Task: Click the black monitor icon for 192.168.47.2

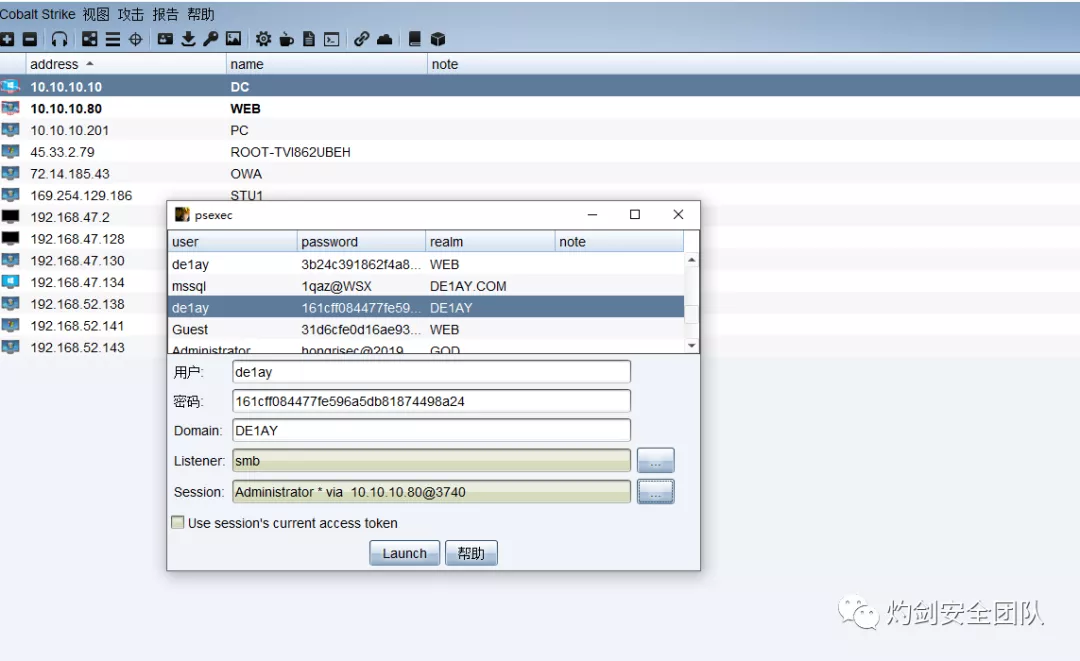Action: pos(10,217)
